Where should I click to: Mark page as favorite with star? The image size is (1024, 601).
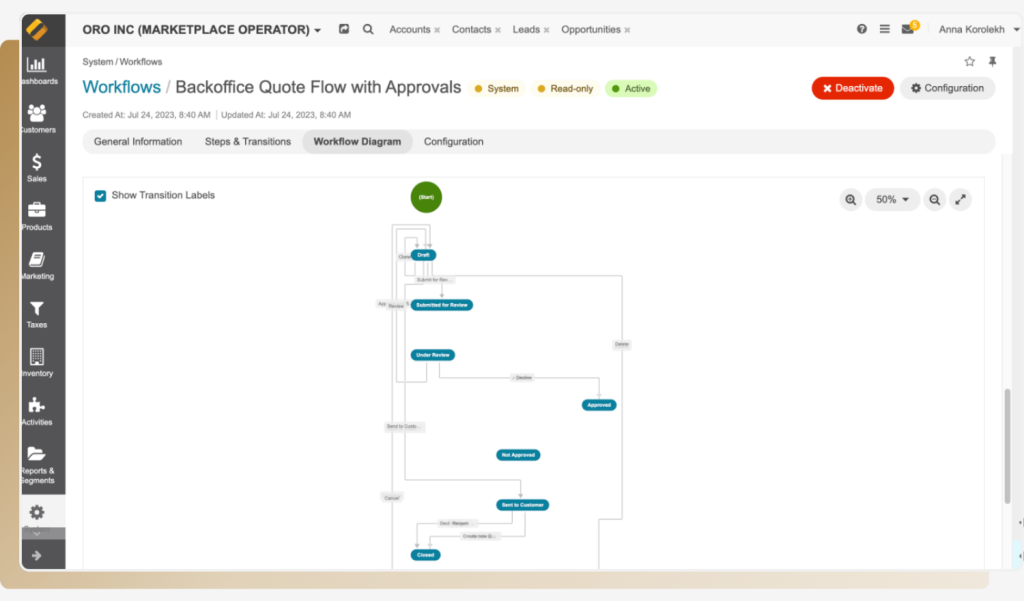point(969,62)
